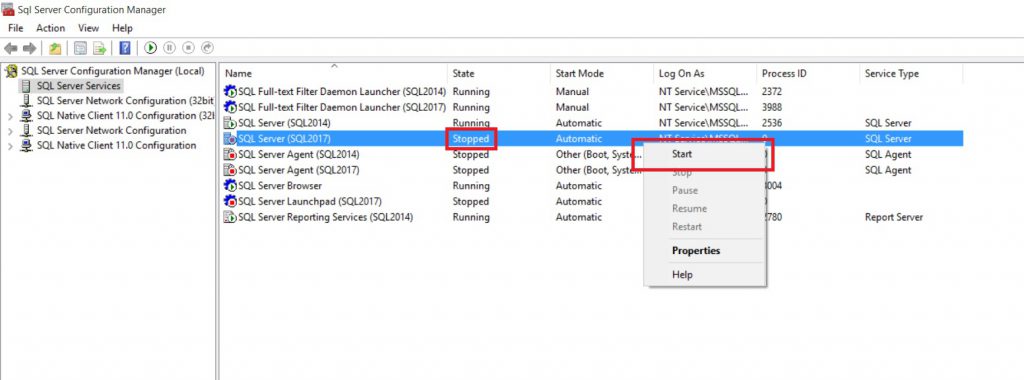Screen dimensions: 1024x380
Task: Click the Report Server service type cell
Action: [x=894, y=217]
